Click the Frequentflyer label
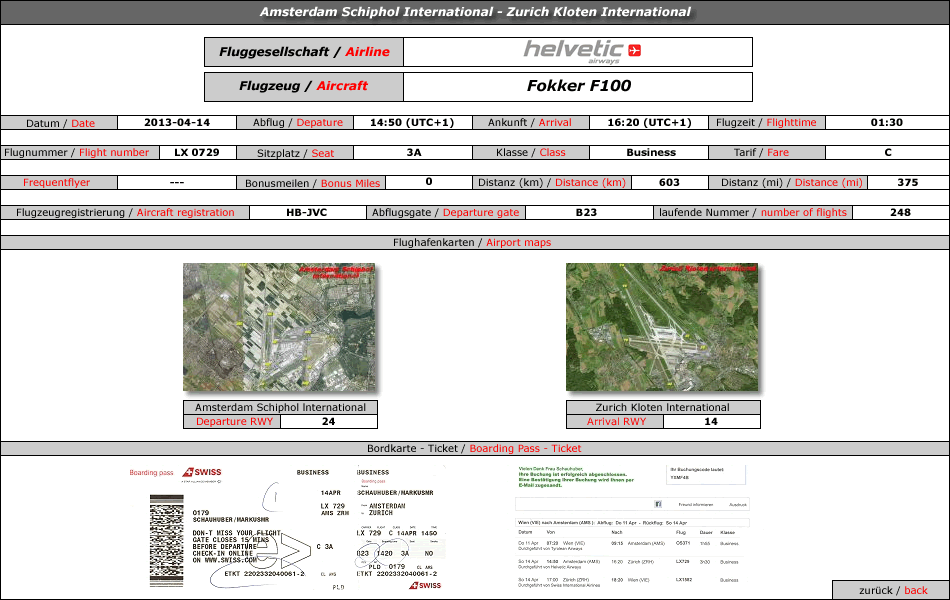950x600 pixels. click(x=56, y=182)
